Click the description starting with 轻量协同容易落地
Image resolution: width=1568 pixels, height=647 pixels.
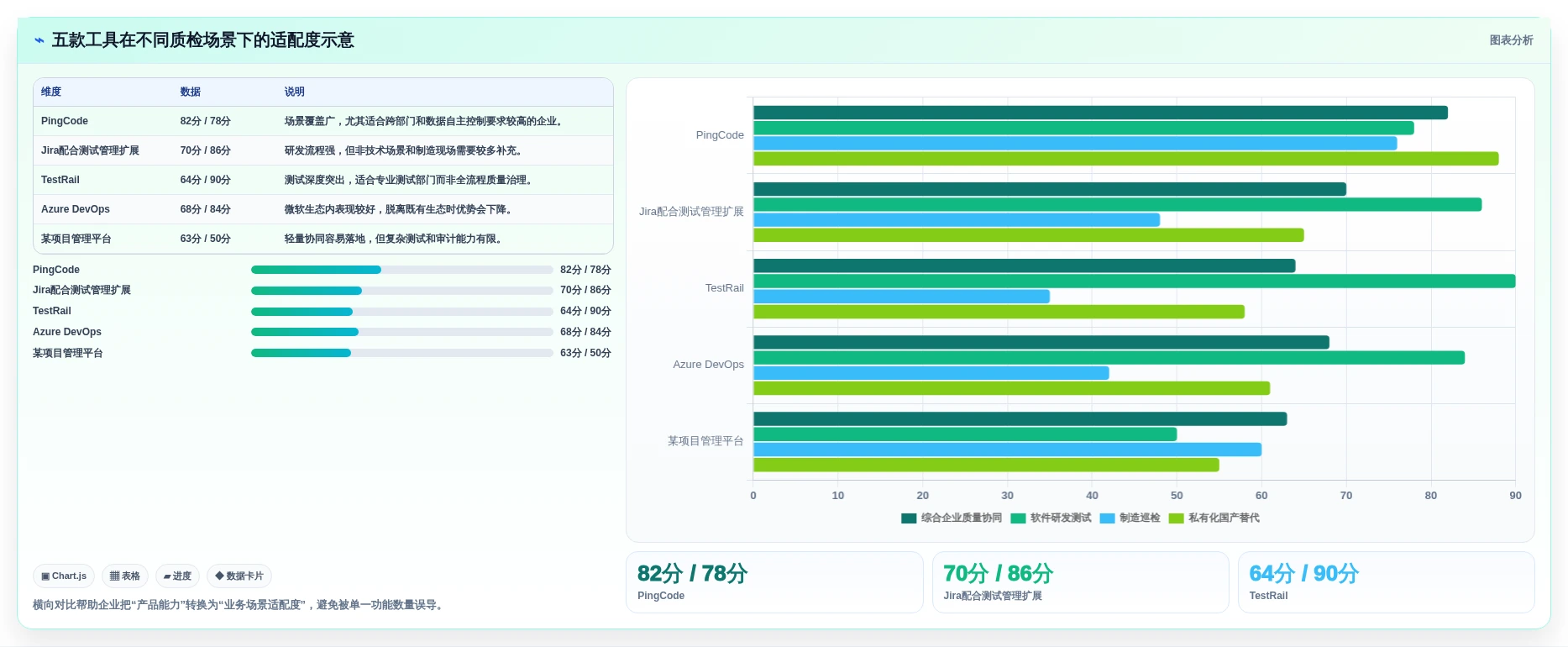click(395, 239)
